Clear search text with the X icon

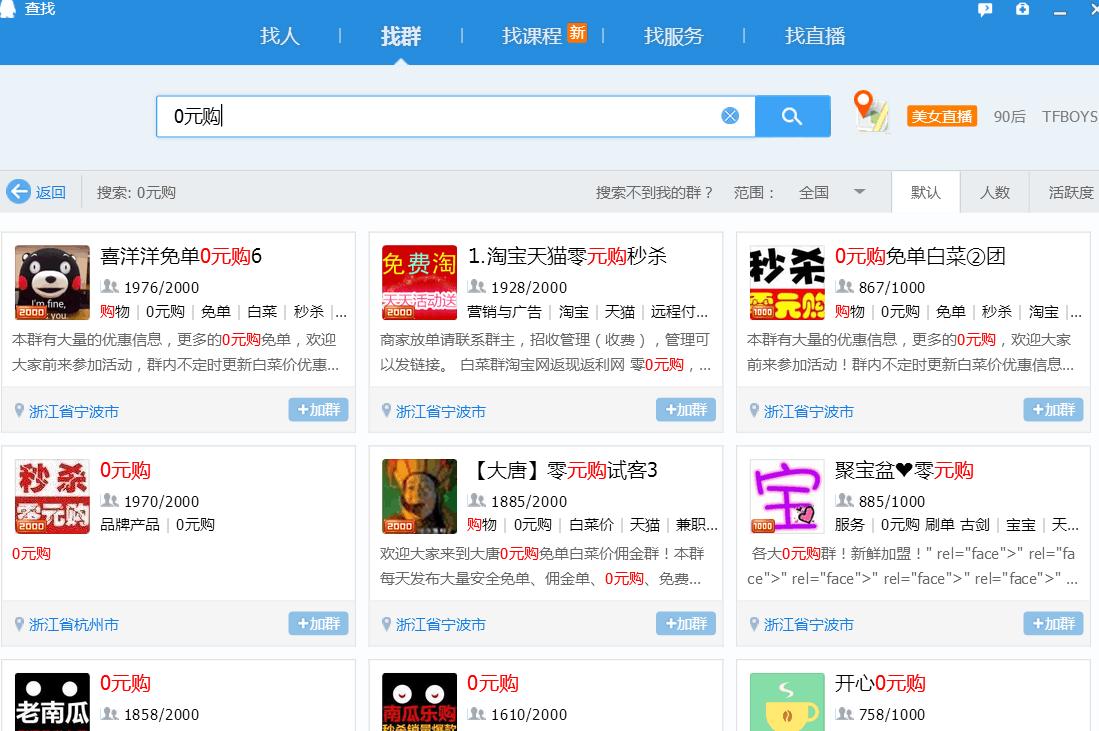pos(729,115)
